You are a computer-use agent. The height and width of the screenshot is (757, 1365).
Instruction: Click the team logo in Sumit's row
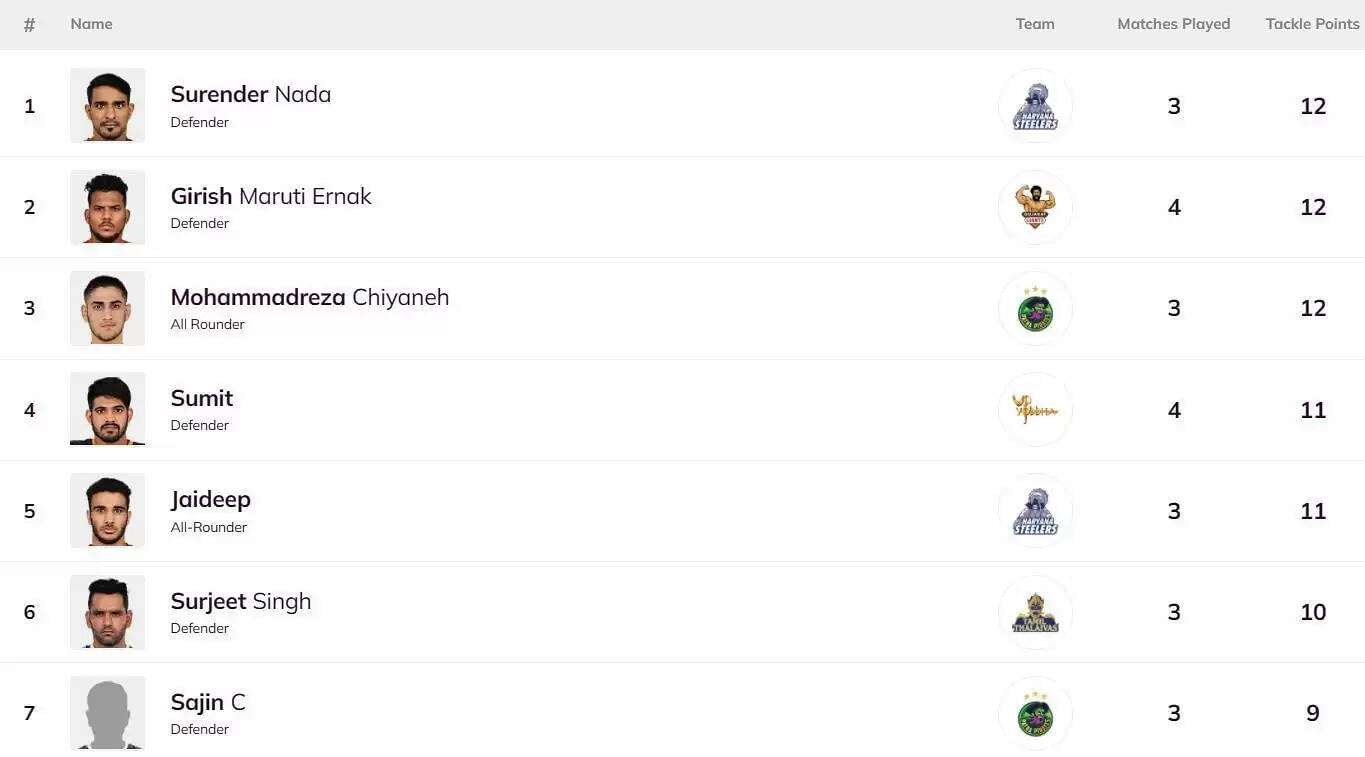1035,409
